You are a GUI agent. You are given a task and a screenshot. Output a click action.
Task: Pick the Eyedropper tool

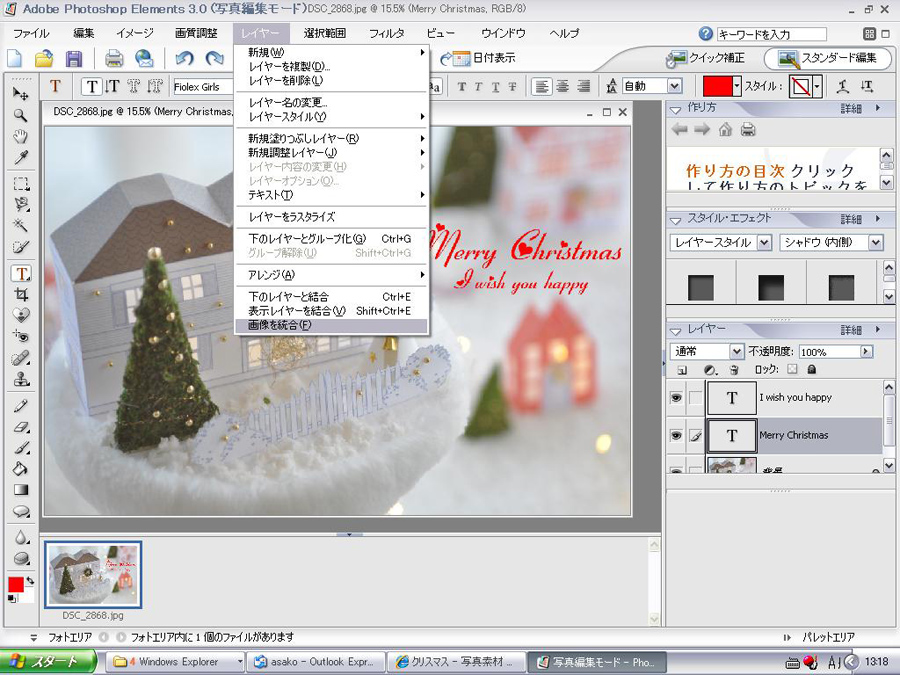[20, 158]
